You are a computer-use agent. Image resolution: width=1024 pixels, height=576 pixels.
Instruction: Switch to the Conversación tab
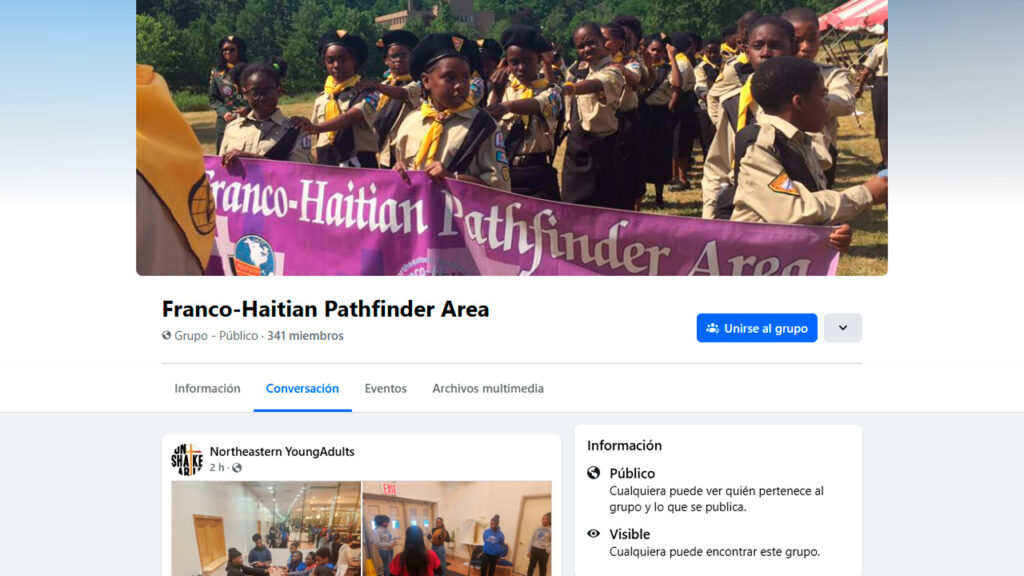[x=302, y=389]
